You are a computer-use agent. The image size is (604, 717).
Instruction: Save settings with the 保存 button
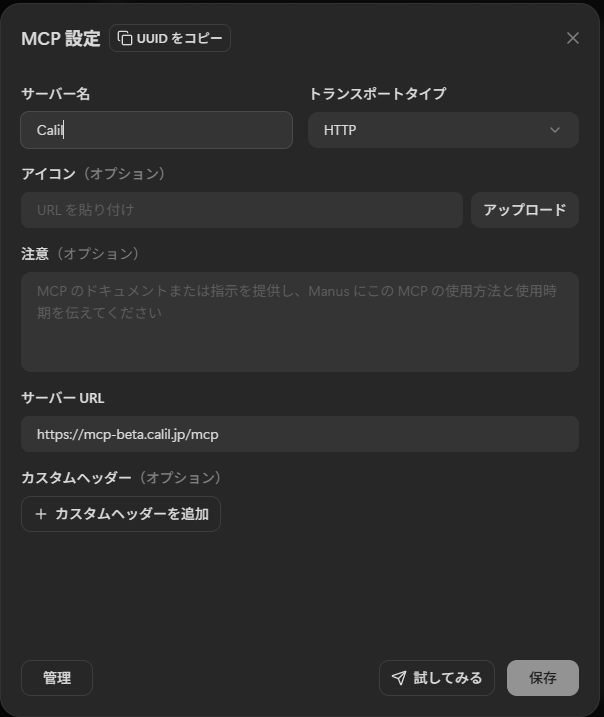click(542, 678)
